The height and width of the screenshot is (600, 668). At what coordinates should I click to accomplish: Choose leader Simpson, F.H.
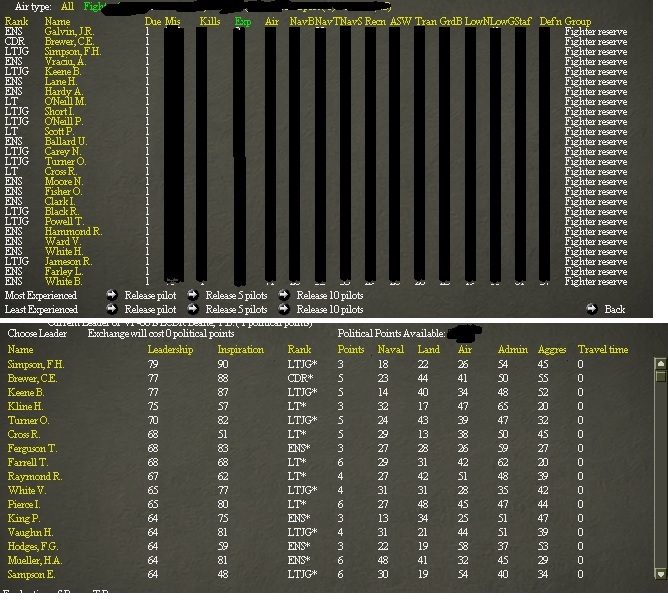[36, 364]
